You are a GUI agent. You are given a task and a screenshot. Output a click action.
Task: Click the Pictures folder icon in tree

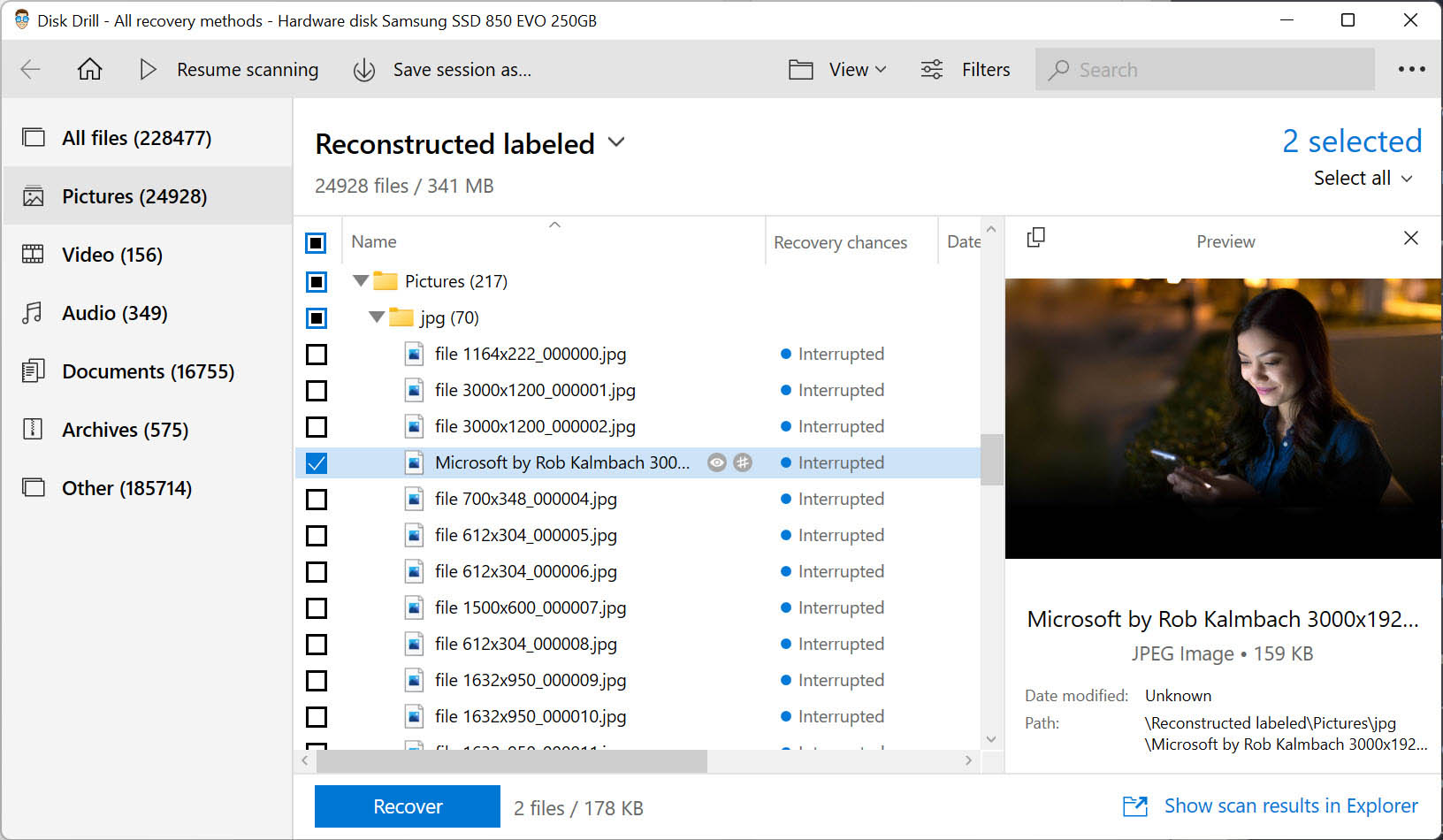pyautogui.click(x=385, y=281)
